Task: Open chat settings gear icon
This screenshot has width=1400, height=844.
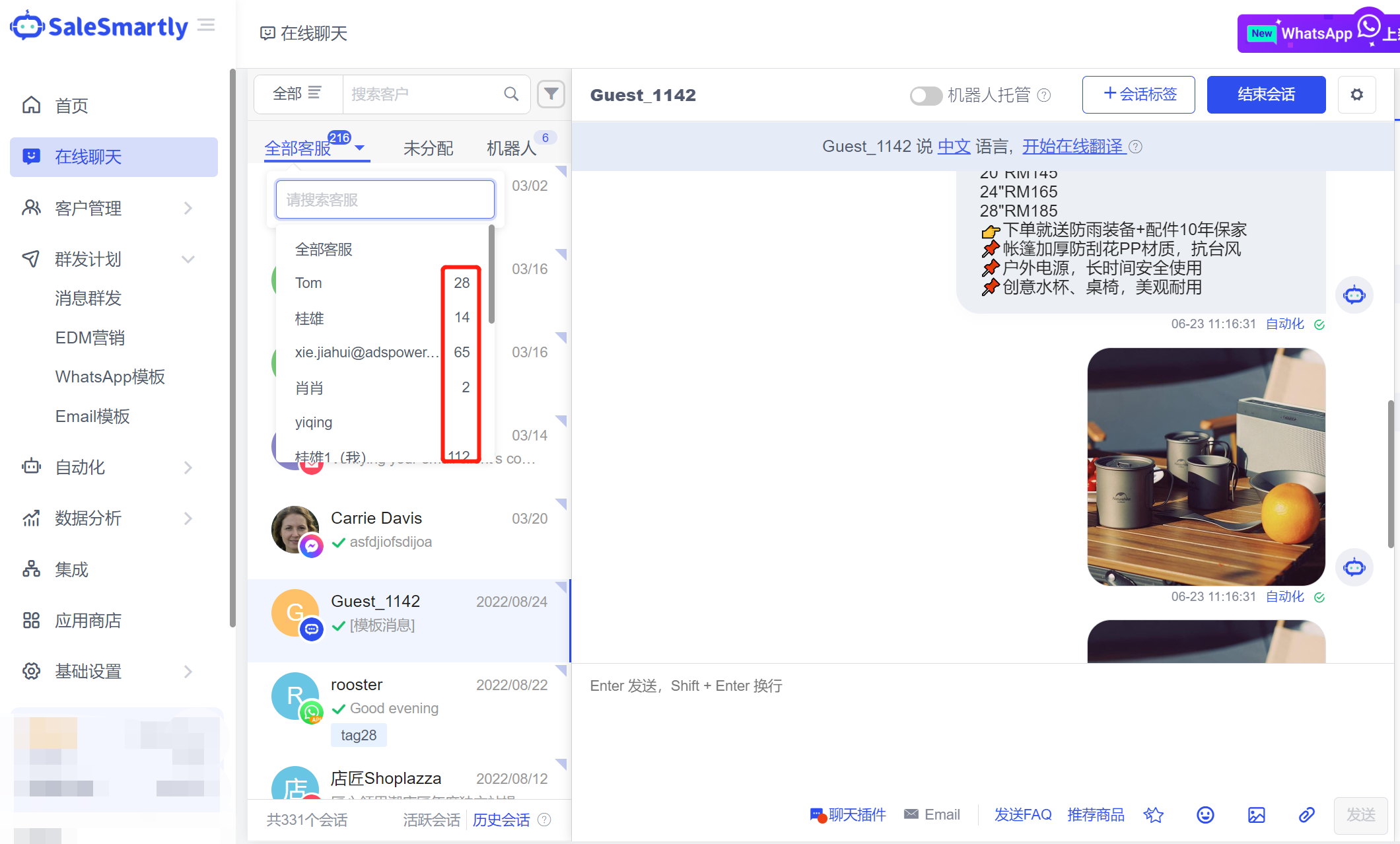Action: click(x=1356, y=94)
